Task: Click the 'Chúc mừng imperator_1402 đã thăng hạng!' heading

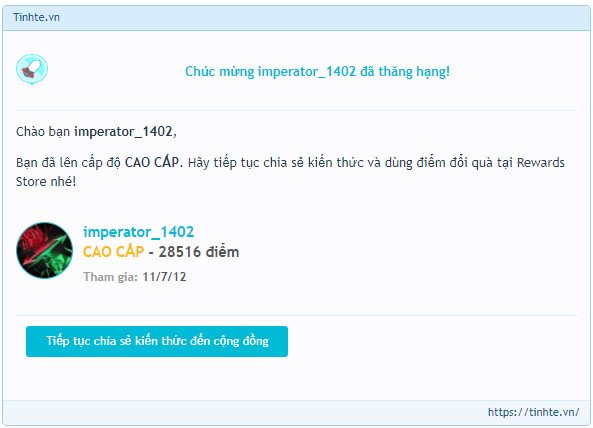Action: 317,71
